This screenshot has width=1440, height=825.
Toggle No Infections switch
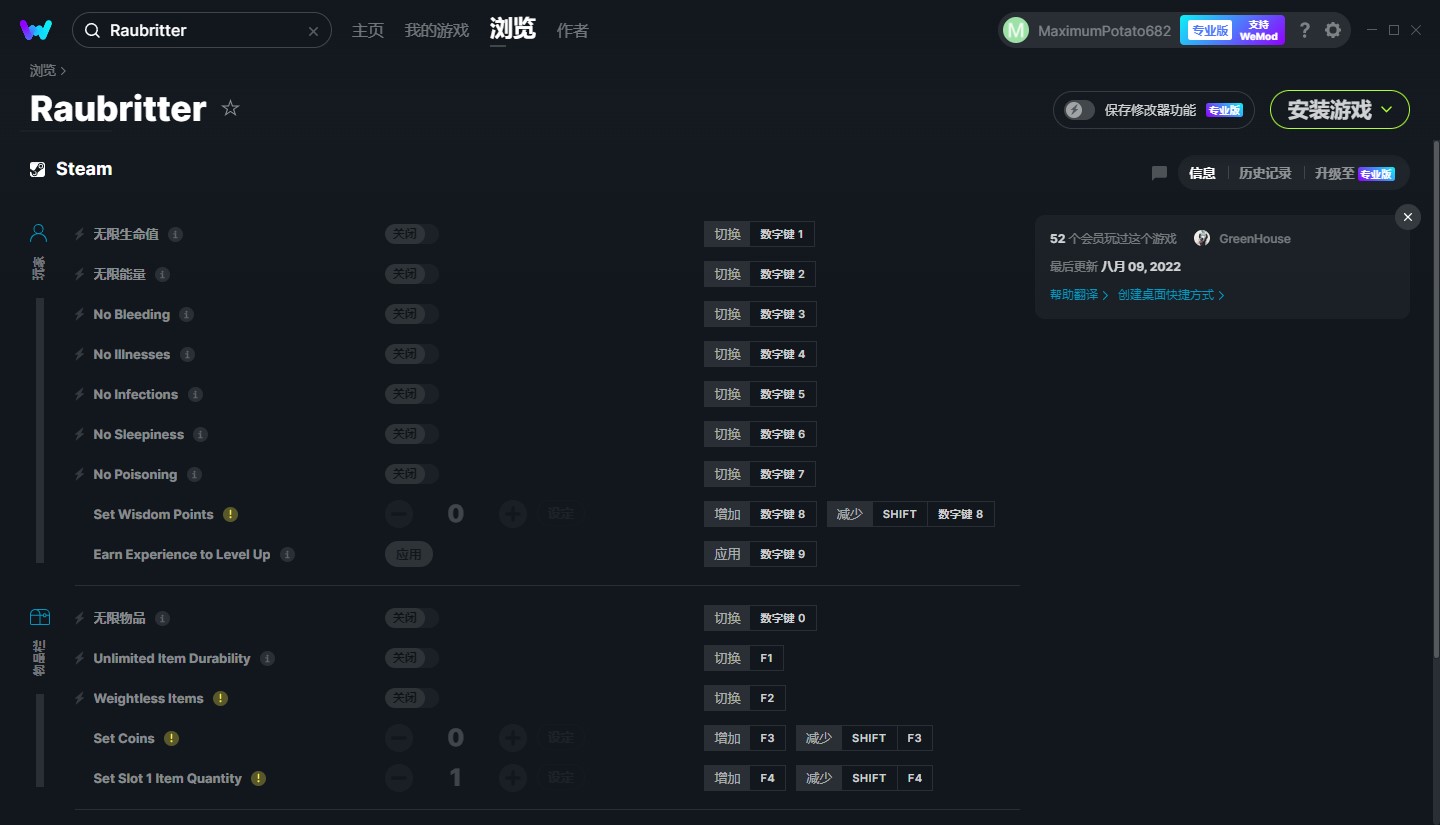coord(411,394)
